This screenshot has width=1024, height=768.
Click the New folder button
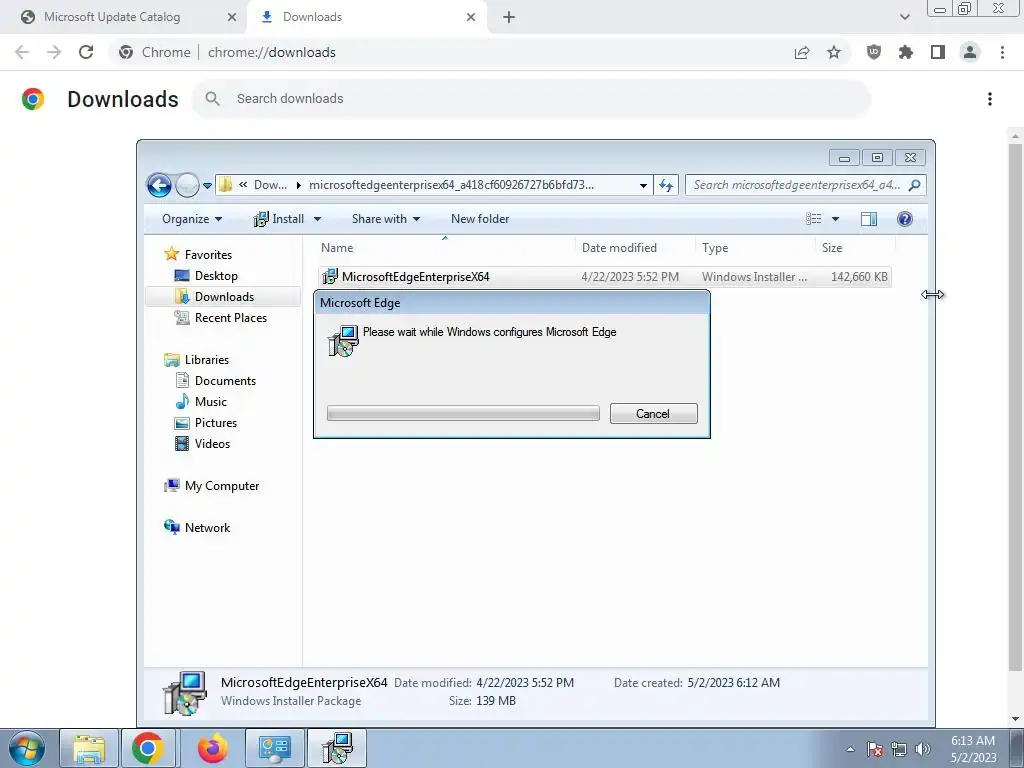point(480,219)
